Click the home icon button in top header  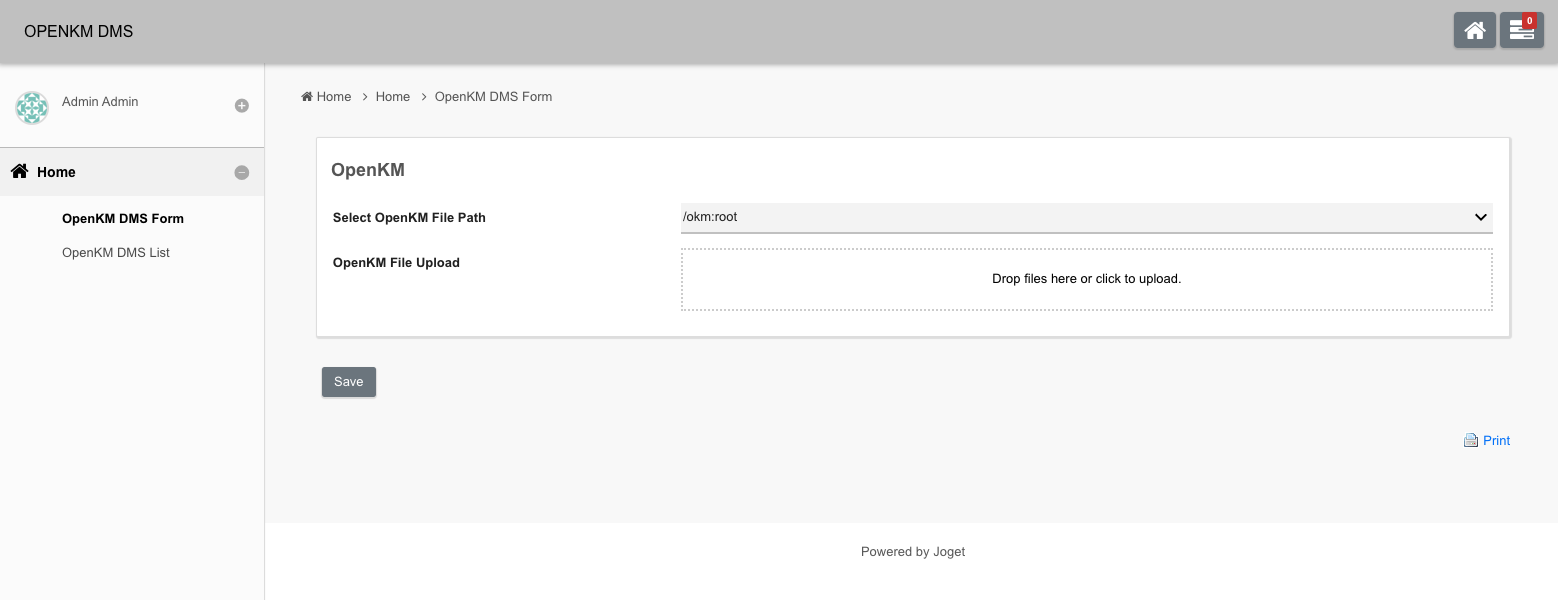(x=1474, y=31)
